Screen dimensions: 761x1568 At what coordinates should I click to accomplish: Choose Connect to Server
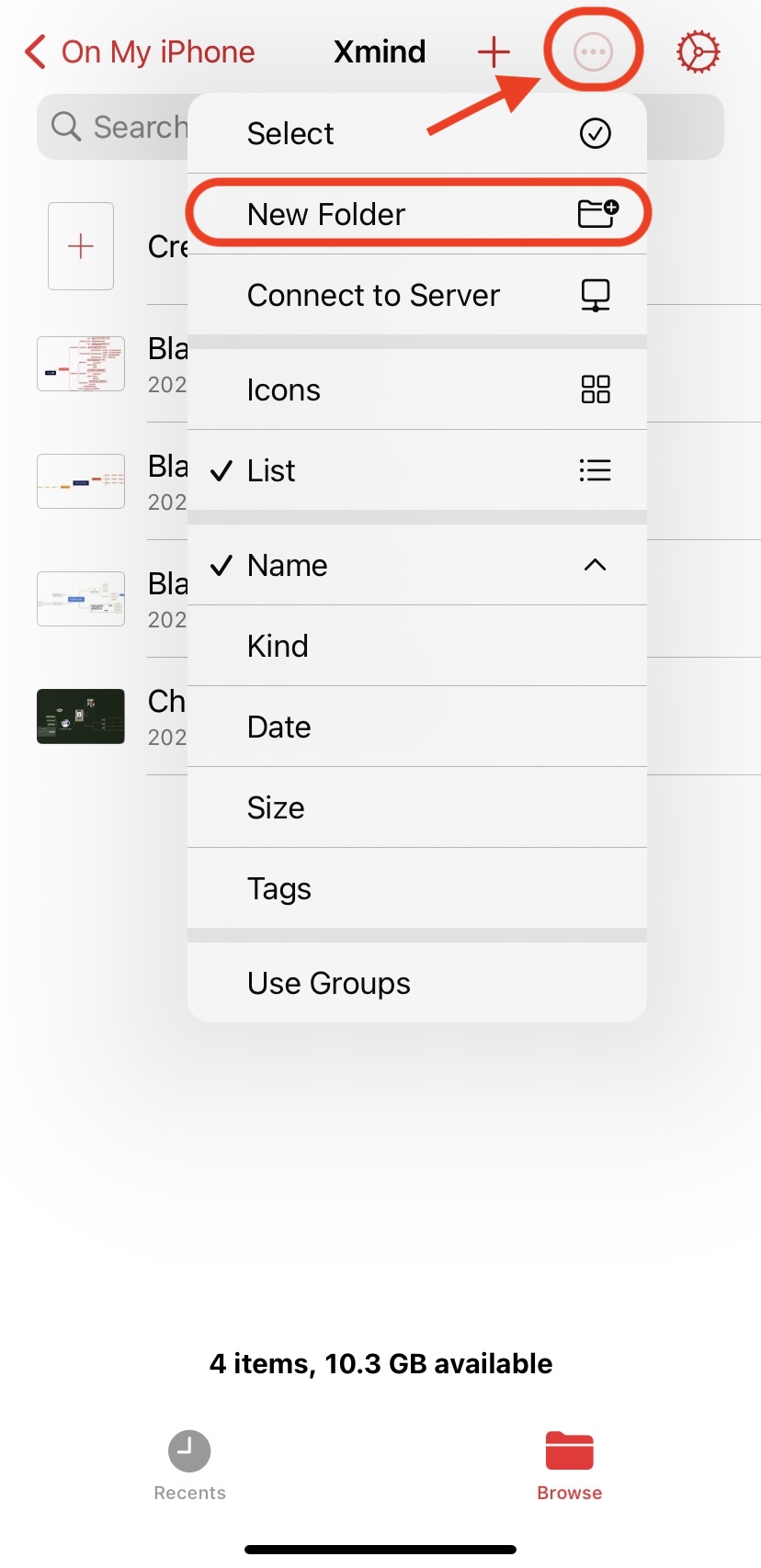[417, 295]
